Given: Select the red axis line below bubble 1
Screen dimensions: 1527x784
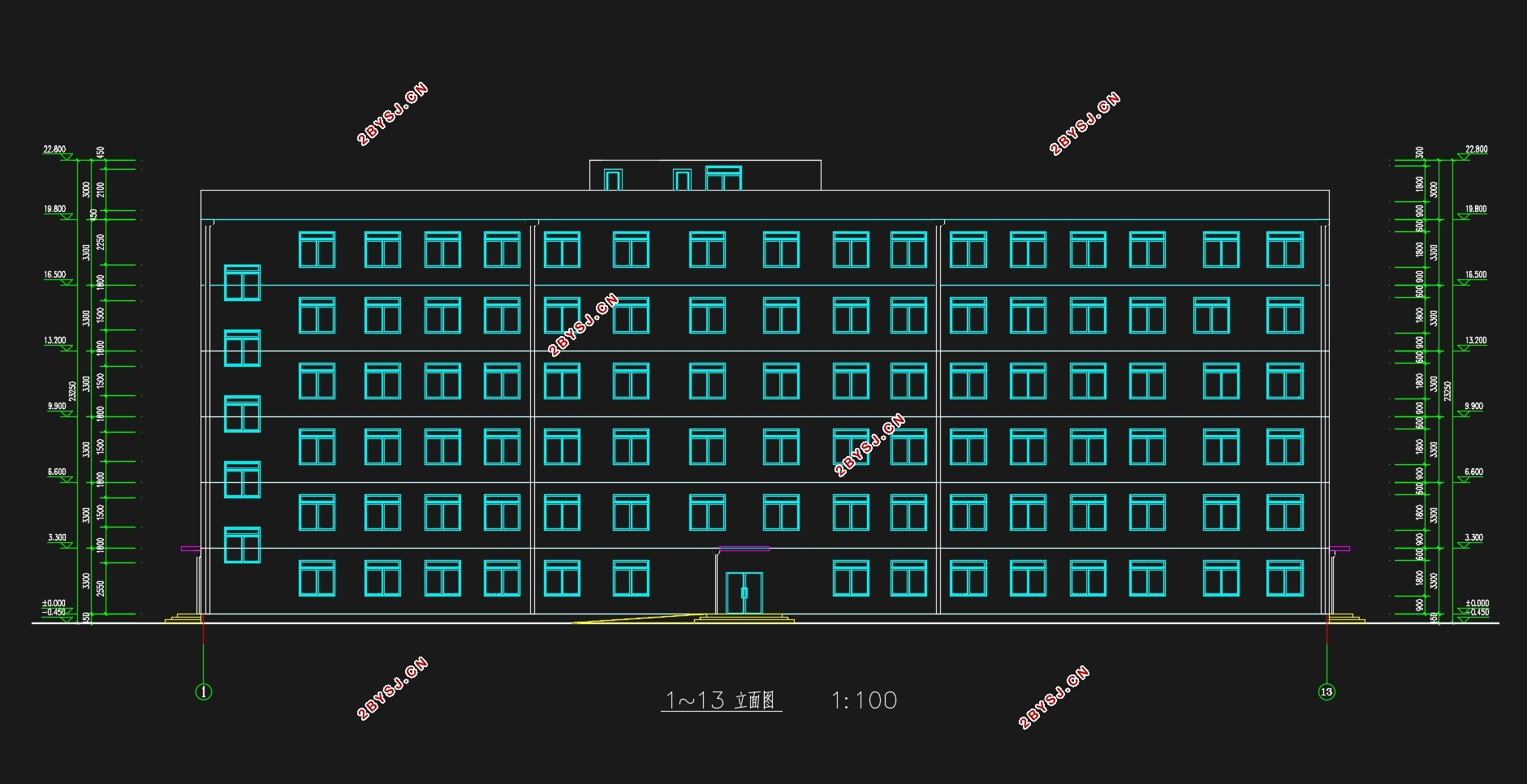Looking at the screenshot, I should tap(203, 630).
